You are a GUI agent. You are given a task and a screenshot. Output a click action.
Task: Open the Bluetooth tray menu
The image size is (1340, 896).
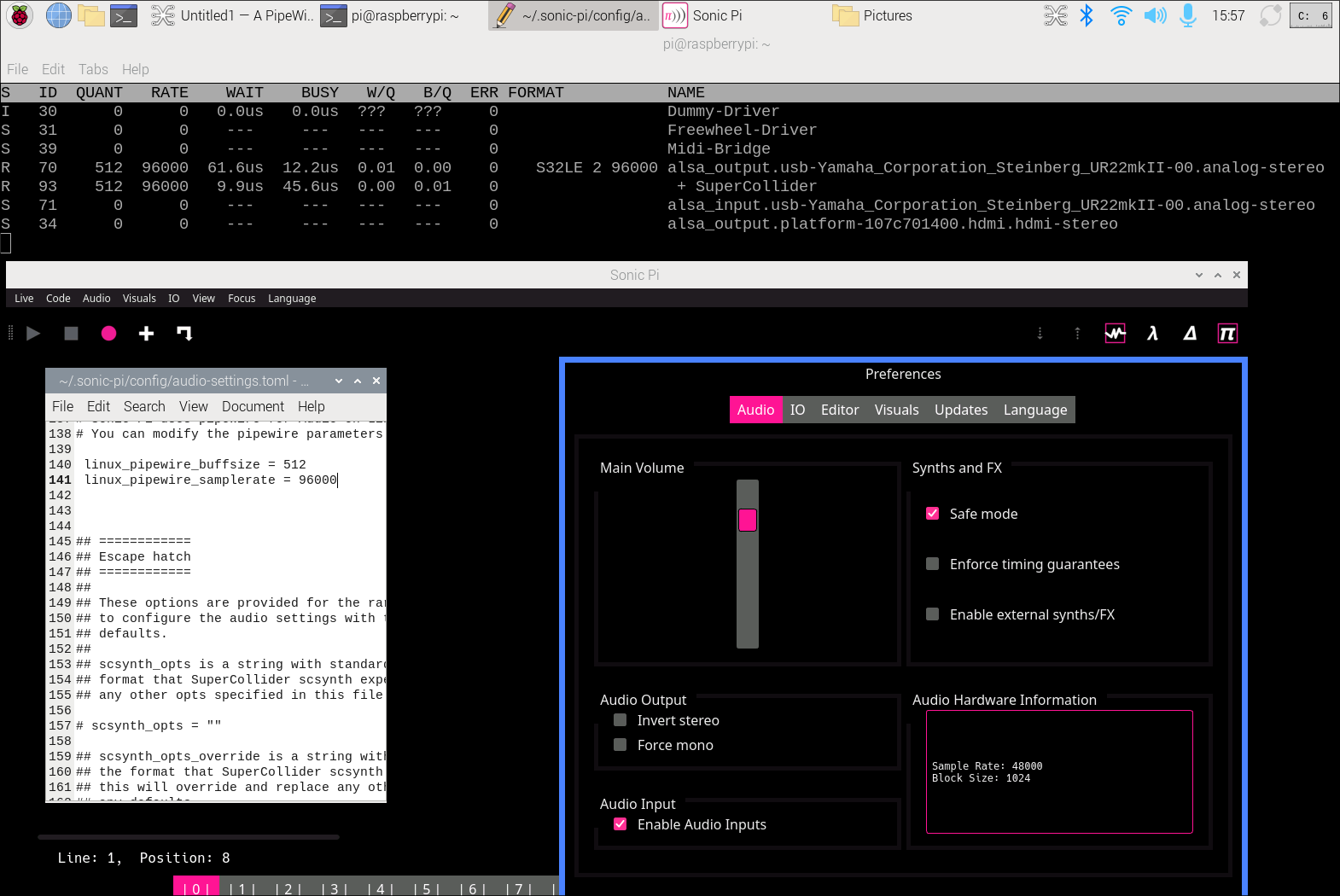tap(1087, 15)
